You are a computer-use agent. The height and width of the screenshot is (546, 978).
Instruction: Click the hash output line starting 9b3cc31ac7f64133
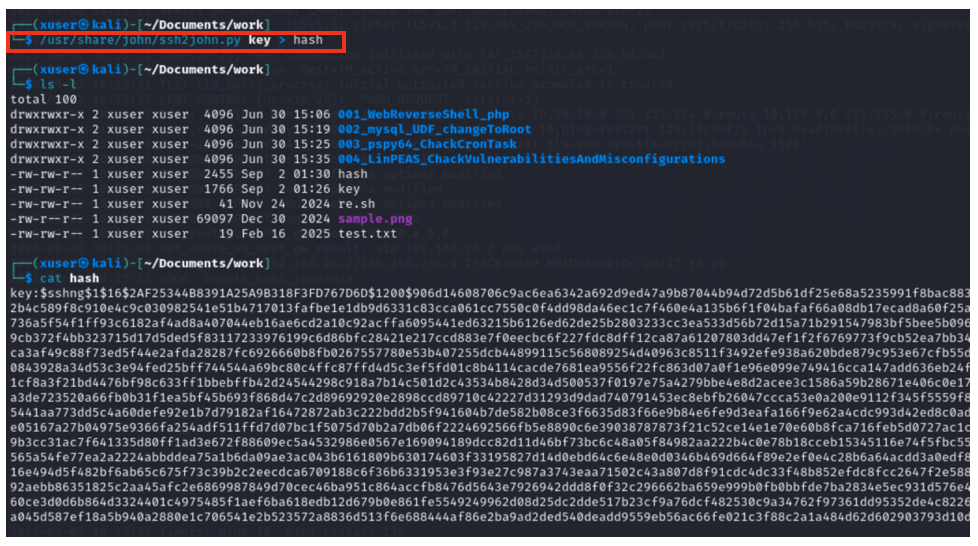(x=490, y=442)
